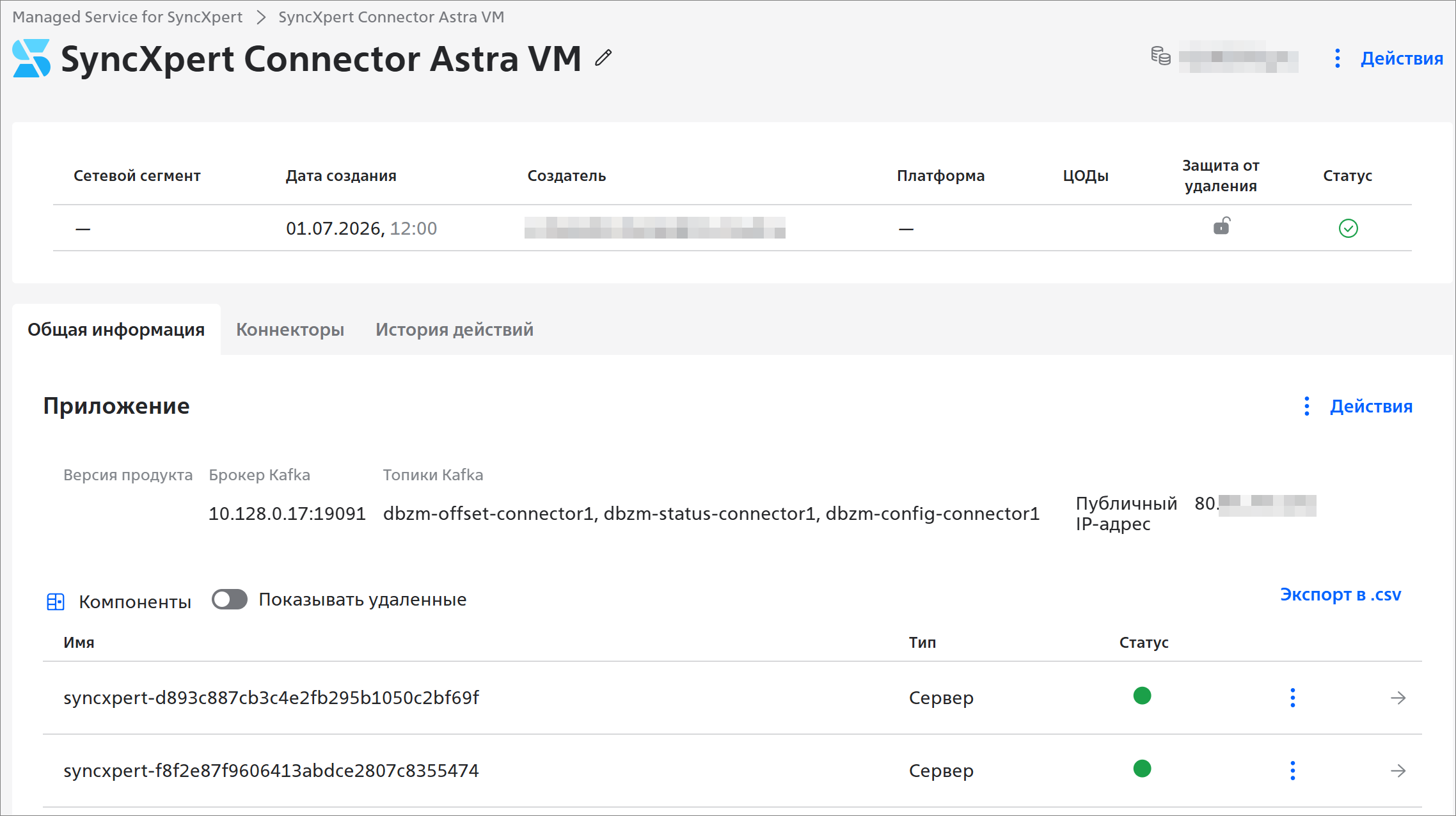Click the ЦОДы column header

tap(1086, 176)
